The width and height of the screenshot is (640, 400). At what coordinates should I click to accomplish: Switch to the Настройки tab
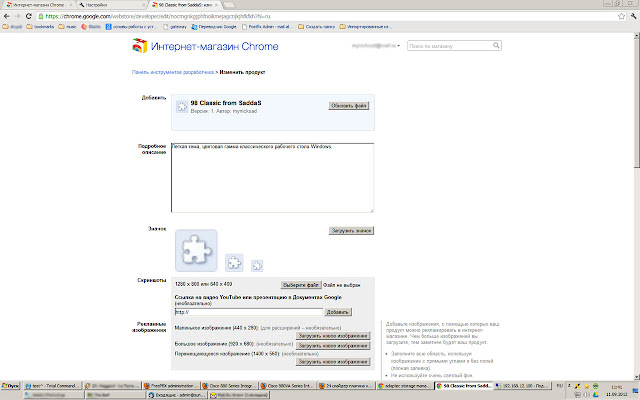point(110,5)
